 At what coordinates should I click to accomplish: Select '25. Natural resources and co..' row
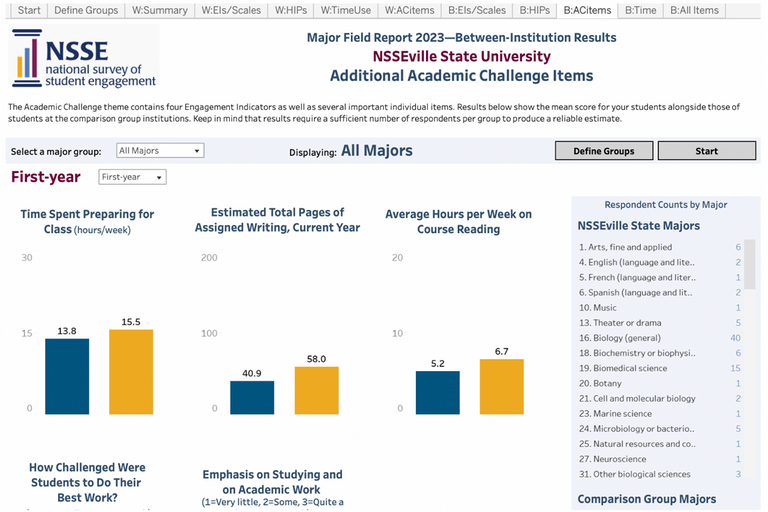click(659, 444)
